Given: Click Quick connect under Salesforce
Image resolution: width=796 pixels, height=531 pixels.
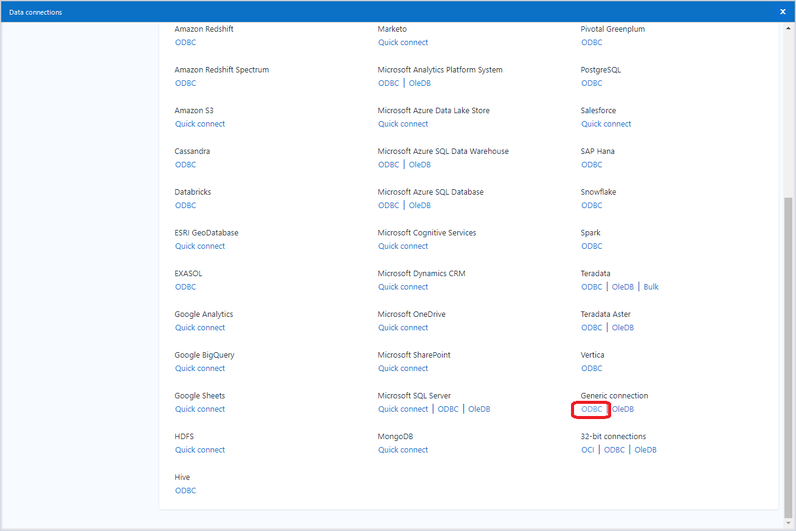Looking at the screenshot, I should pos(606,124).
